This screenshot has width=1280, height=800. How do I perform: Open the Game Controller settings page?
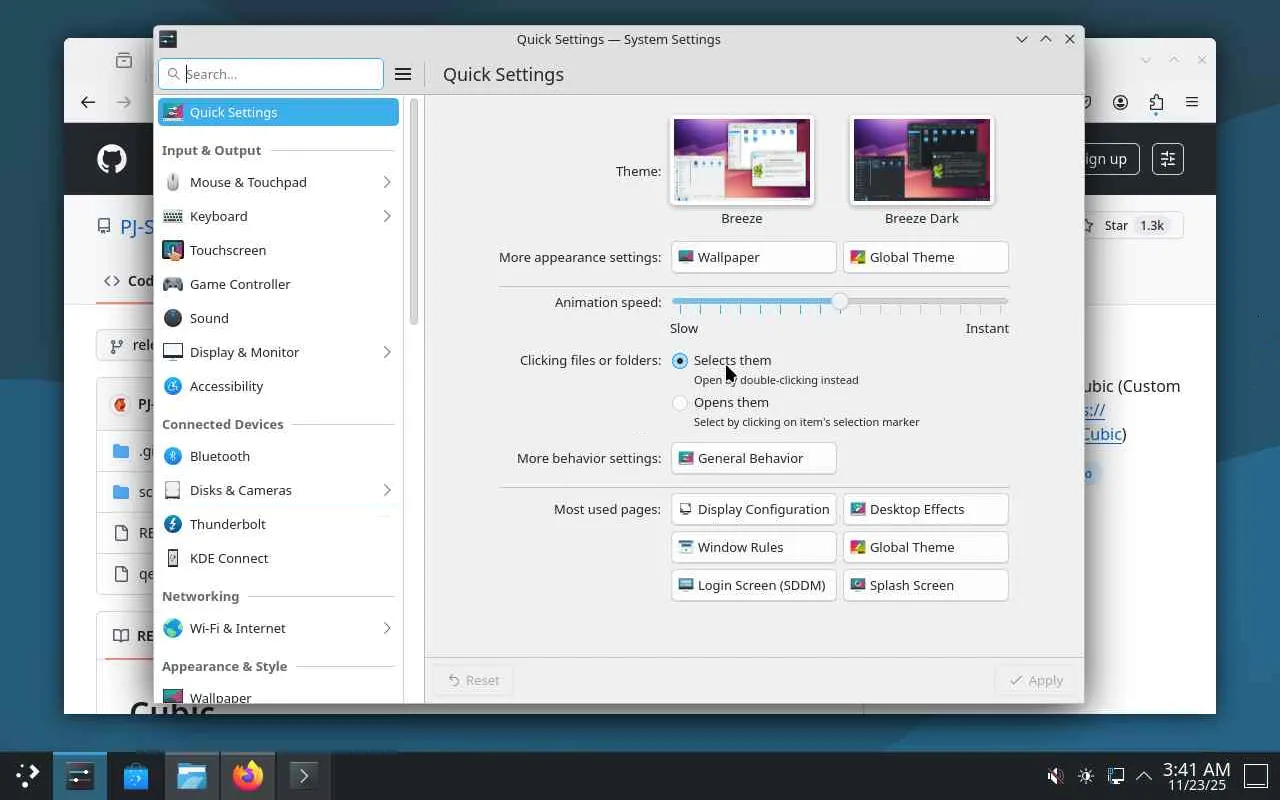point(278,284)
